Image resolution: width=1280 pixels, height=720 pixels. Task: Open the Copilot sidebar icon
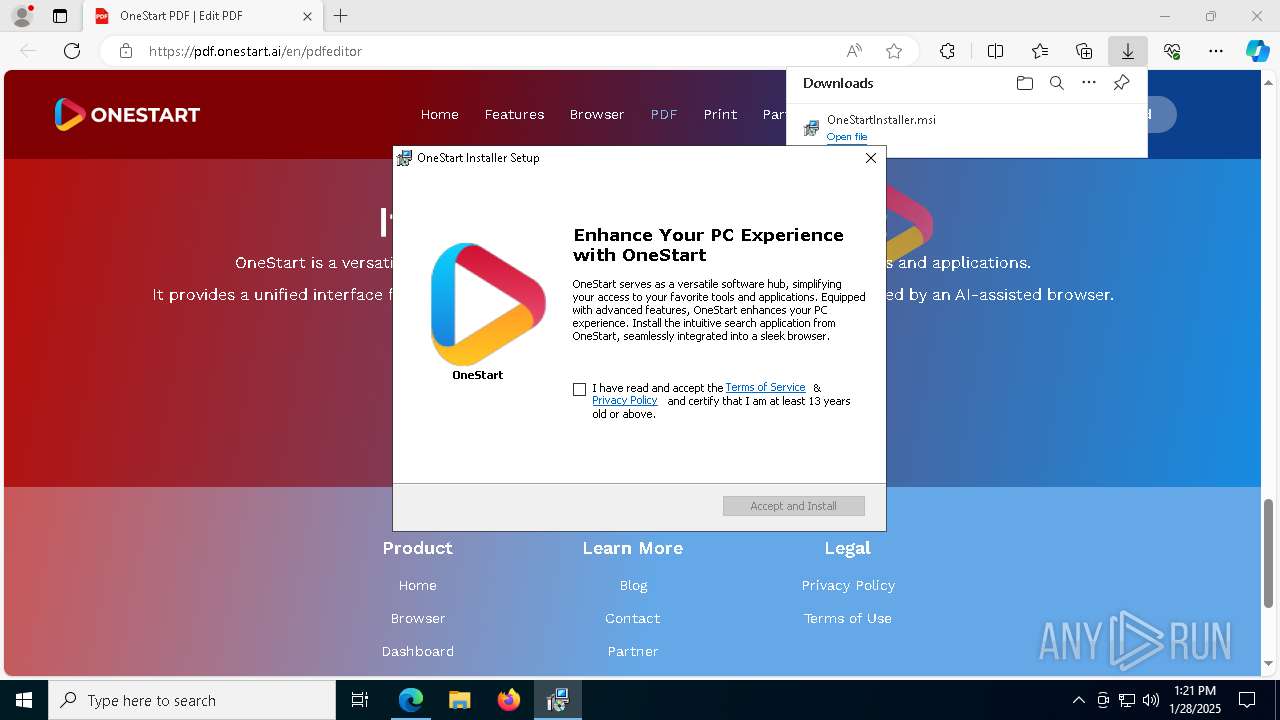pos(1257,51)
